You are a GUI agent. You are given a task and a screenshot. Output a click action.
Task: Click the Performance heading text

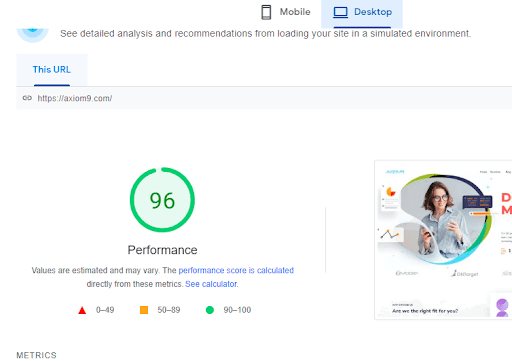(162, 250)
